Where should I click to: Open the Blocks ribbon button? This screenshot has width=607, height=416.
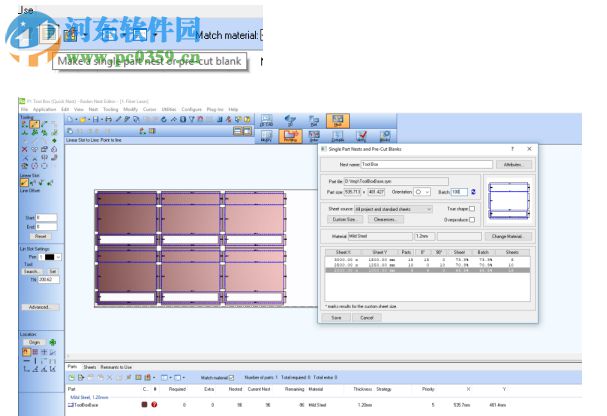(385, 136)
